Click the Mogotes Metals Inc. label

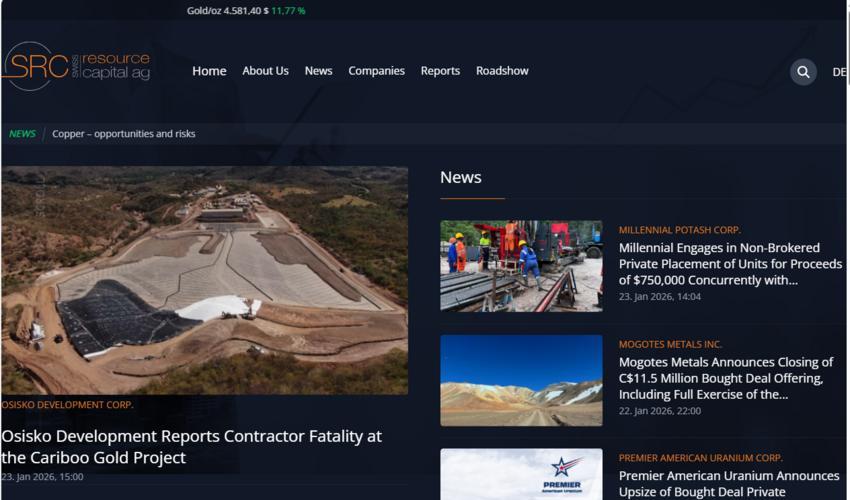click(x=671, y=344)
